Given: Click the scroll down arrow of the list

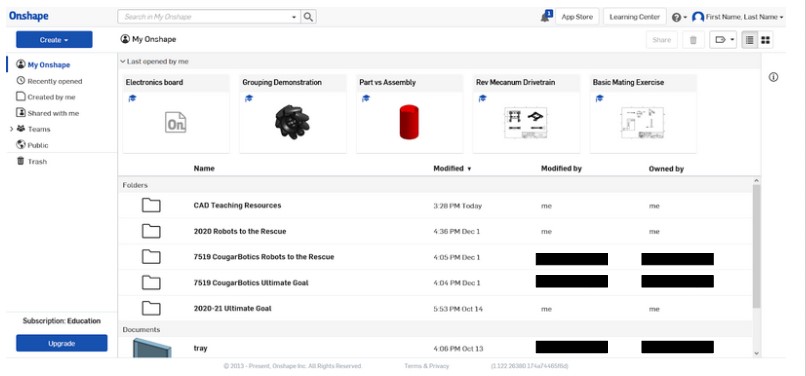Looking at the screenshot, I should 756,353.
